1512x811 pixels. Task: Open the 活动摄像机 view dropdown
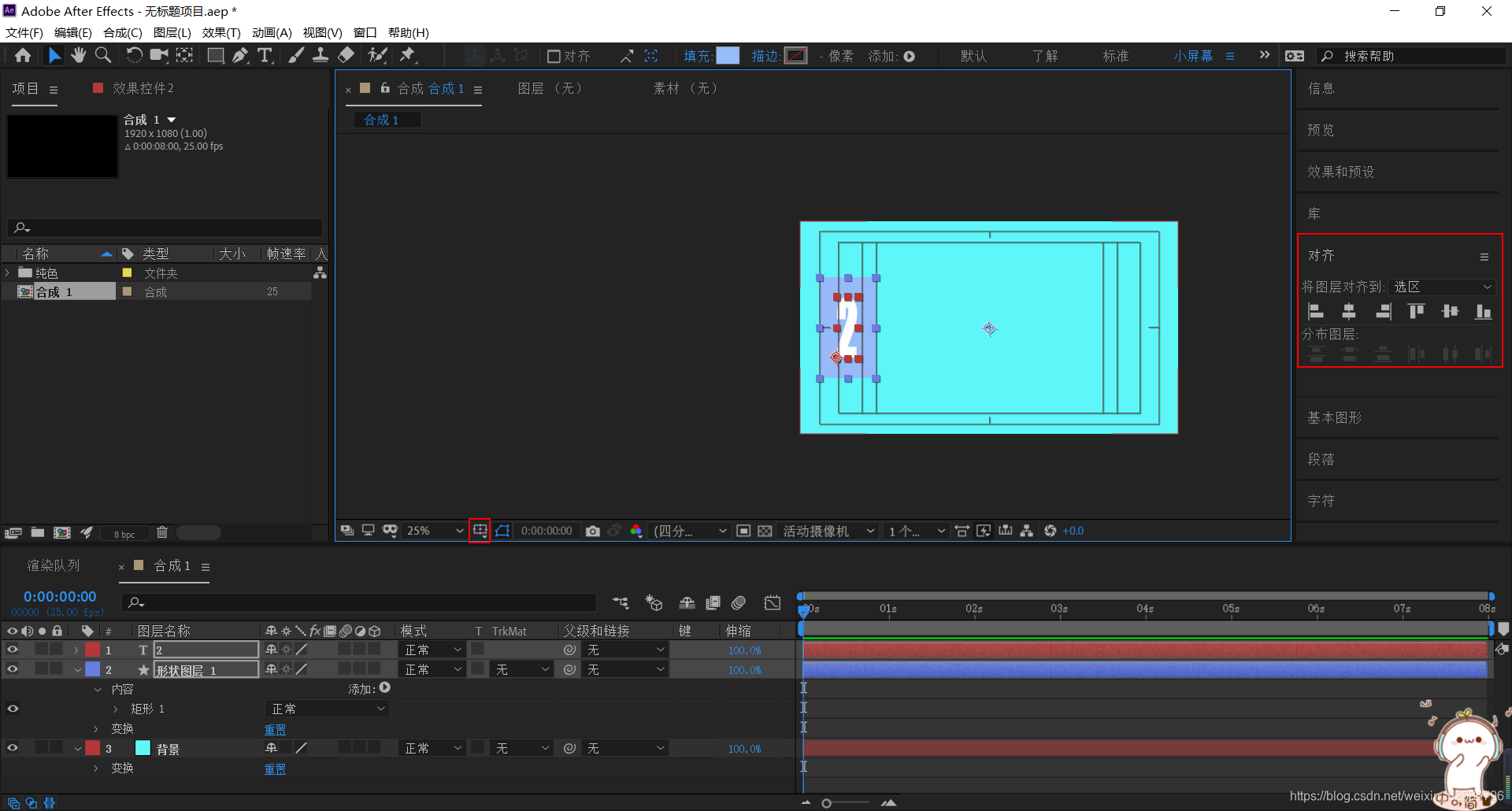tap(828, 531)
